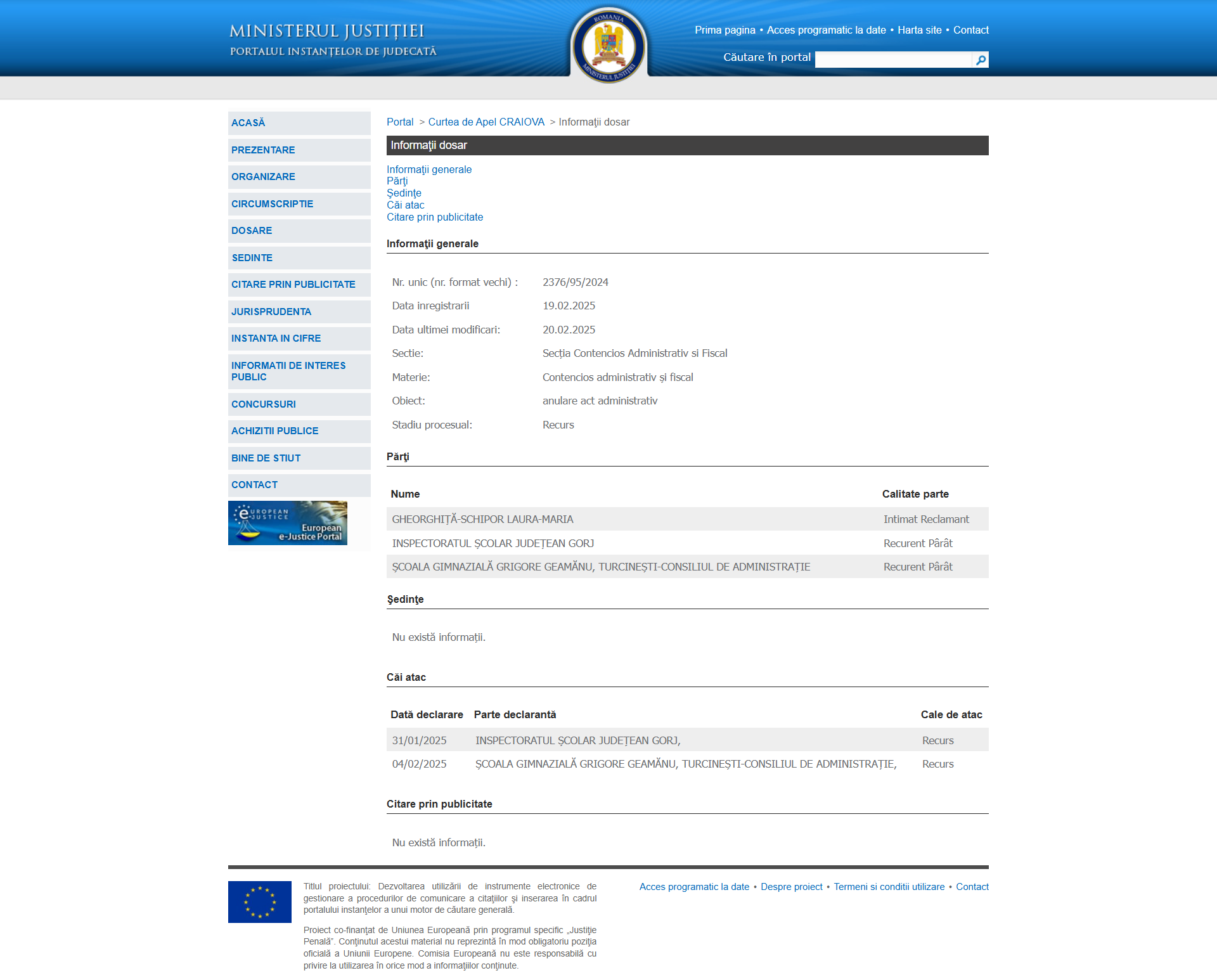Open CONTACT in the sidebar menu
Screen dimensions: 1217x980
299,485
